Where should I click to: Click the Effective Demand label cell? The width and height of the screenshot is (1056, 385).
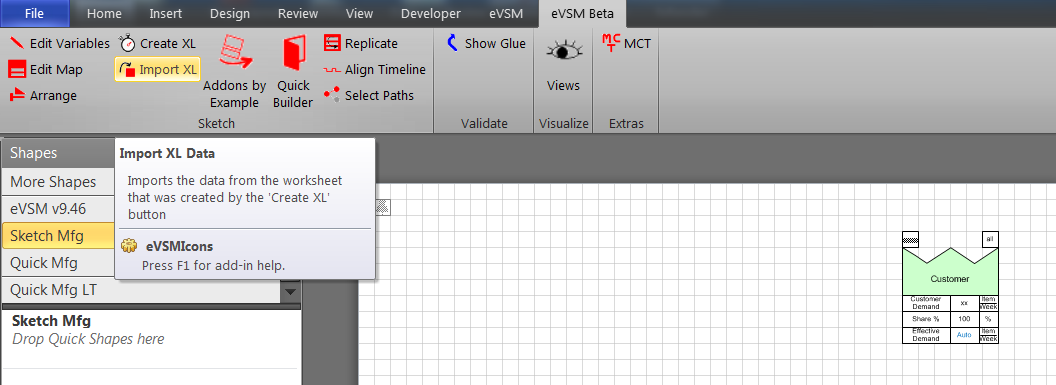(x=926, y=335)
